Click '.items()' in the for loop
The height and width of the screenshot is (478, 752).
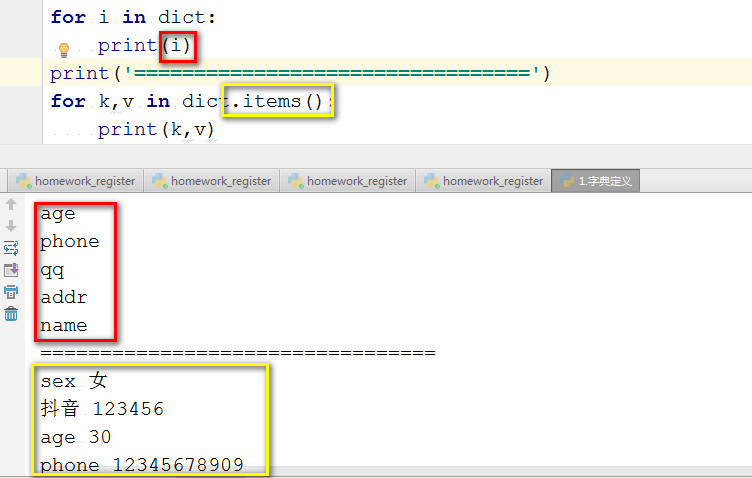[x=277, y=101]
